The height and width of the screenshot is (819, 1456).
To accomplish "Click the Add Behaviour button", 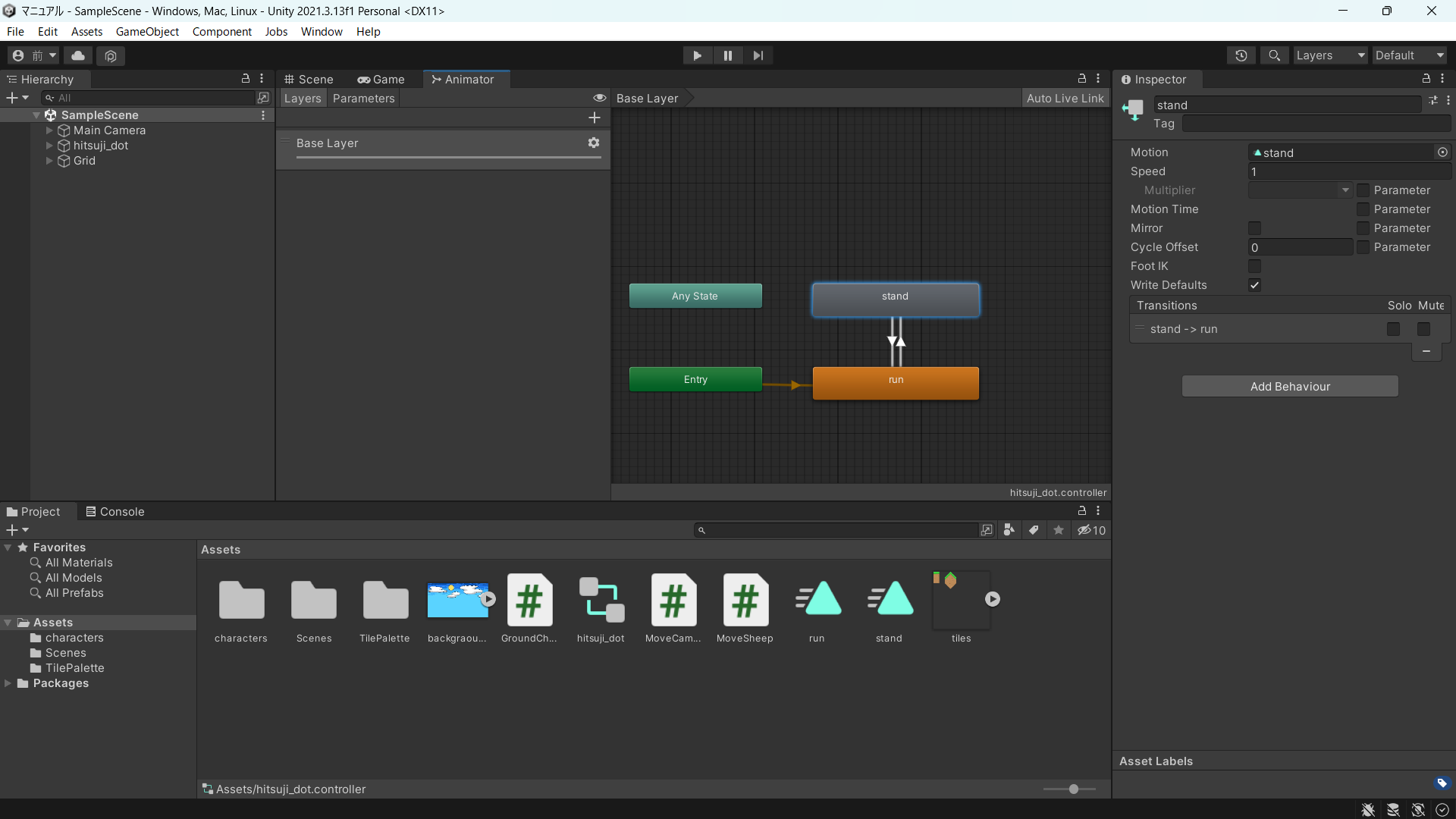I will click(1289, 387).
